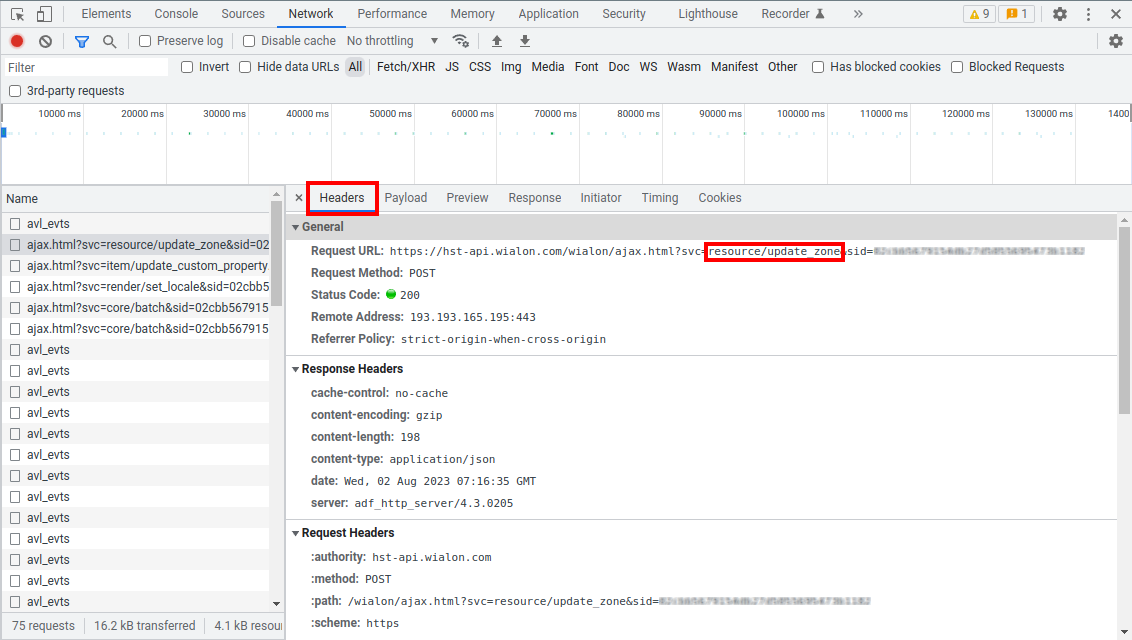Show more tabs chevron
The image size is (1132, 640).
click(858, 14)
